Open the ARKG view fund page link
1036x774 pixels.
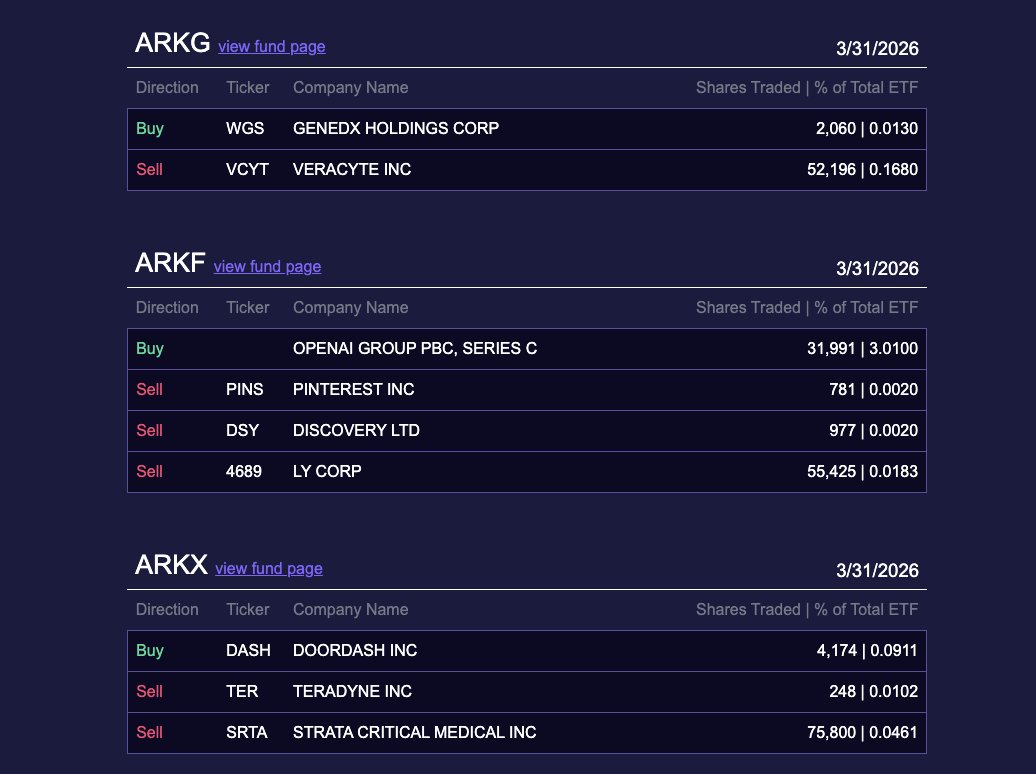click(271, 46)
